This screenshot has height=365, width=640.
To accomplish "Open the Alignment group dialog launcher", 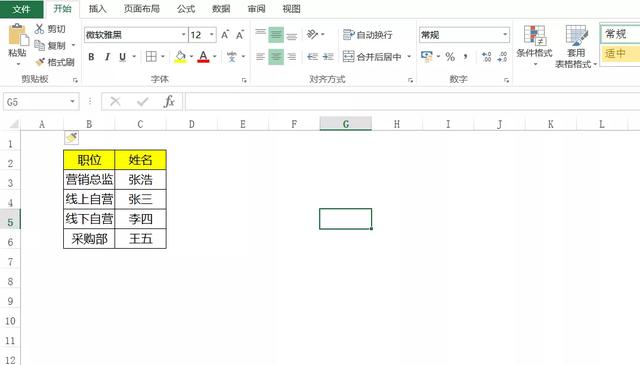I will (410, 80).
